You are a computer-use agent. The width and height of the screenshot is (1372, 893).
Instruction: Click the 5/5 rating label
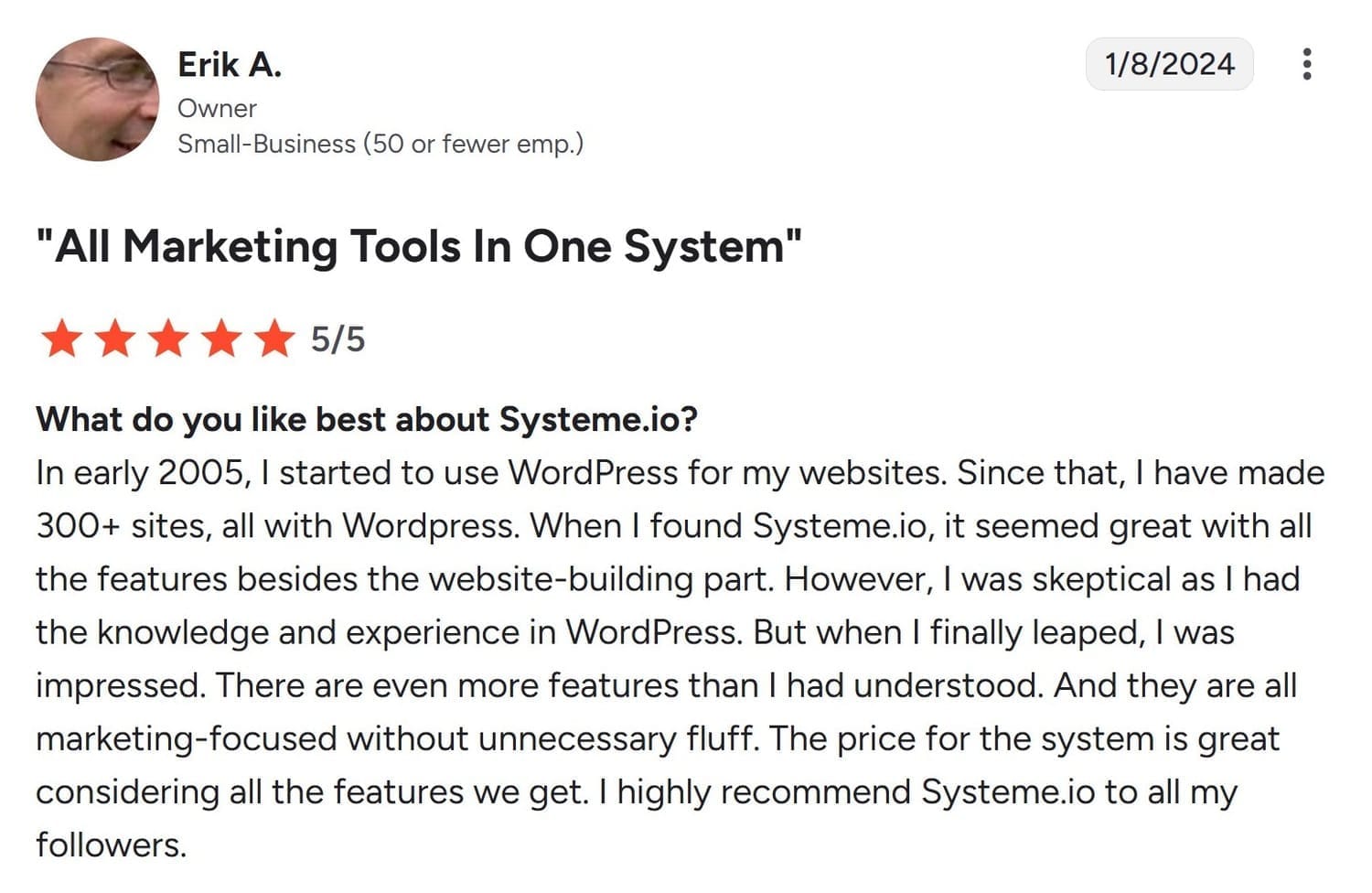[337, 339]
